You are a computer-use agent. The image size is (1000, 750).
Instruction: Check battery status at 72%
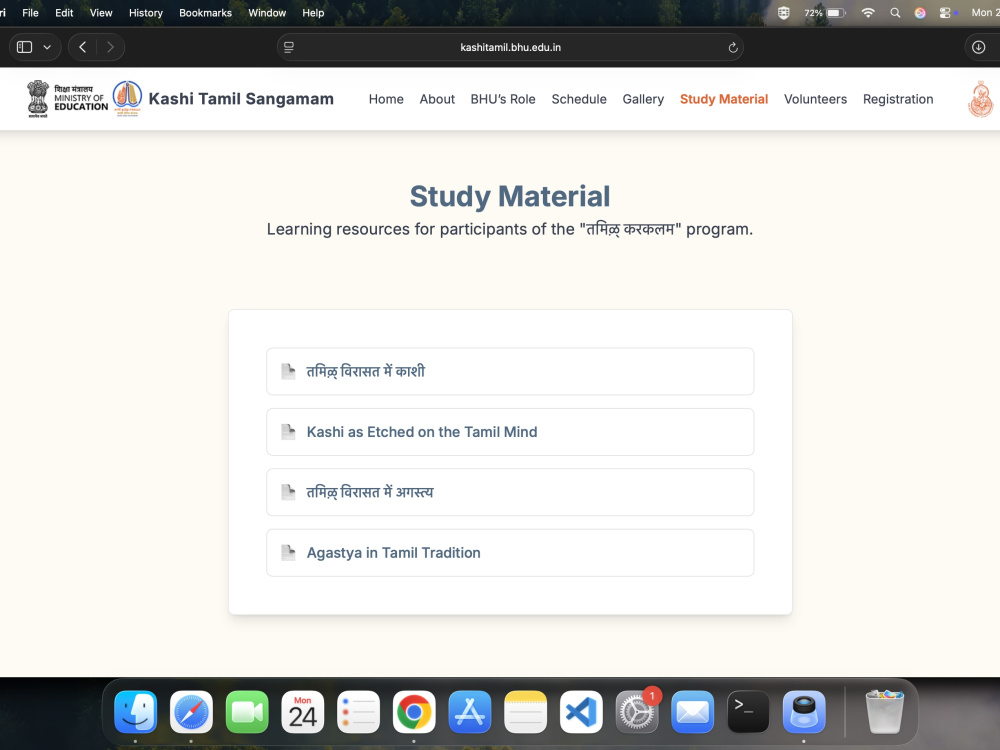point(825,13)
